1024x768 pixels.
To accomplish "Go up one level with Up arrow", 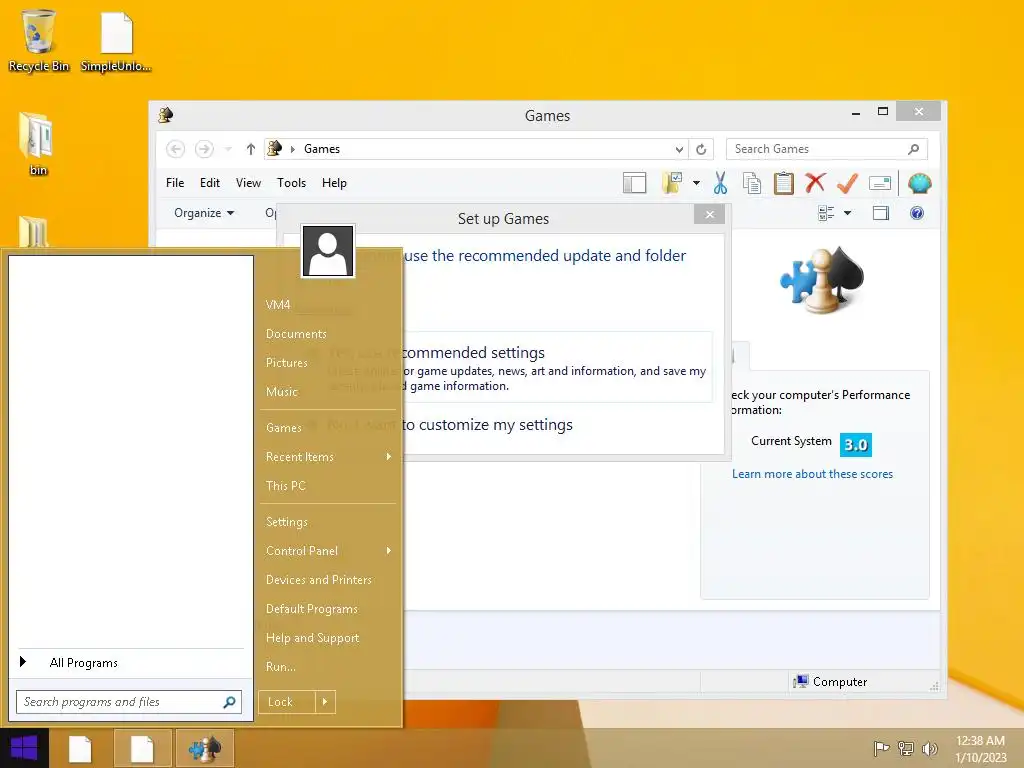I will (x=250, y=150).
